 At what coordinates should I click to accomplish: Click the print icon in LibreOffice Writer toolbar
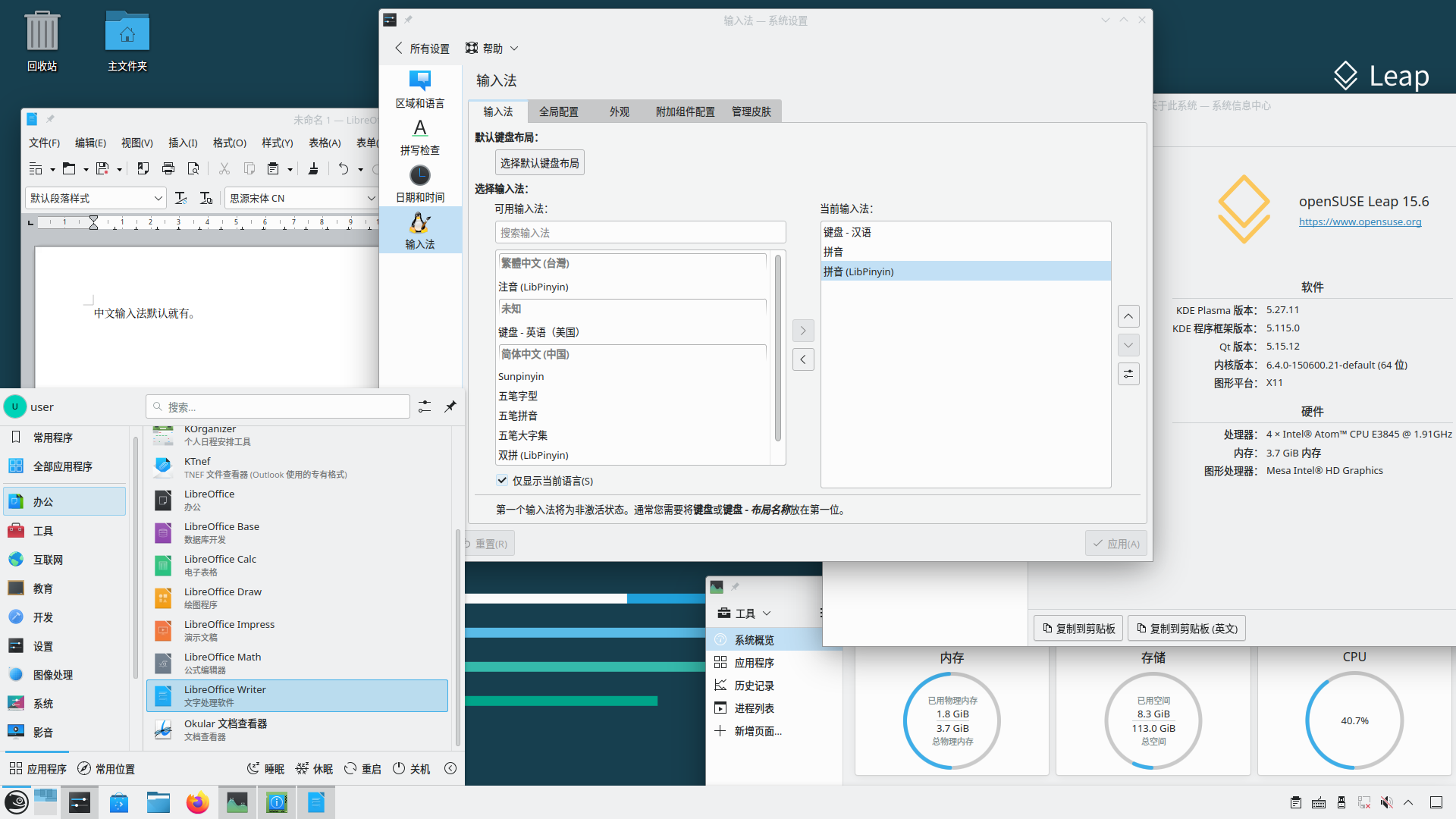pos(168,168)
